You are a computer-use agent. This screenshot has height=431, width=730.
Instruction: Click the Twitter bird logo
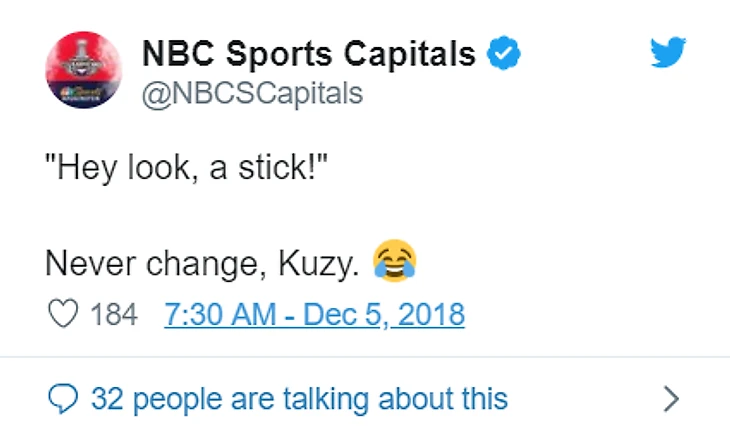pyautogui.click(x=668, y=54)
